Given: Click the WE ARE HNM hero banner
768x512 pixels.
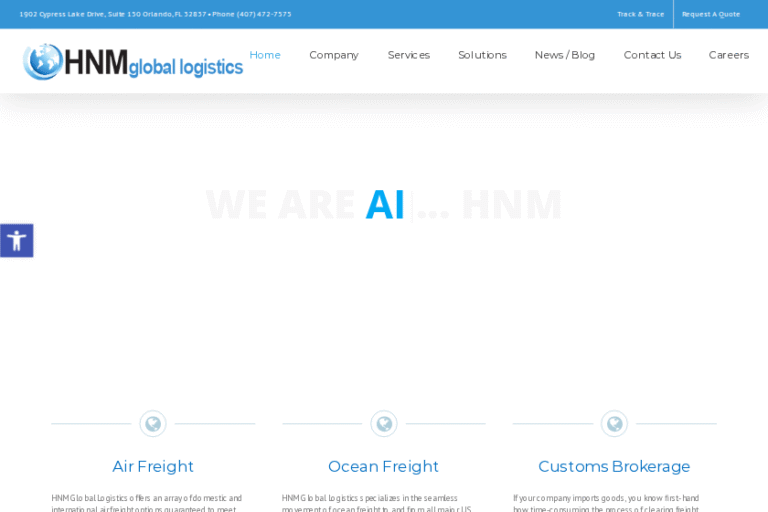Looking at the screenshot, I should 384,205.
